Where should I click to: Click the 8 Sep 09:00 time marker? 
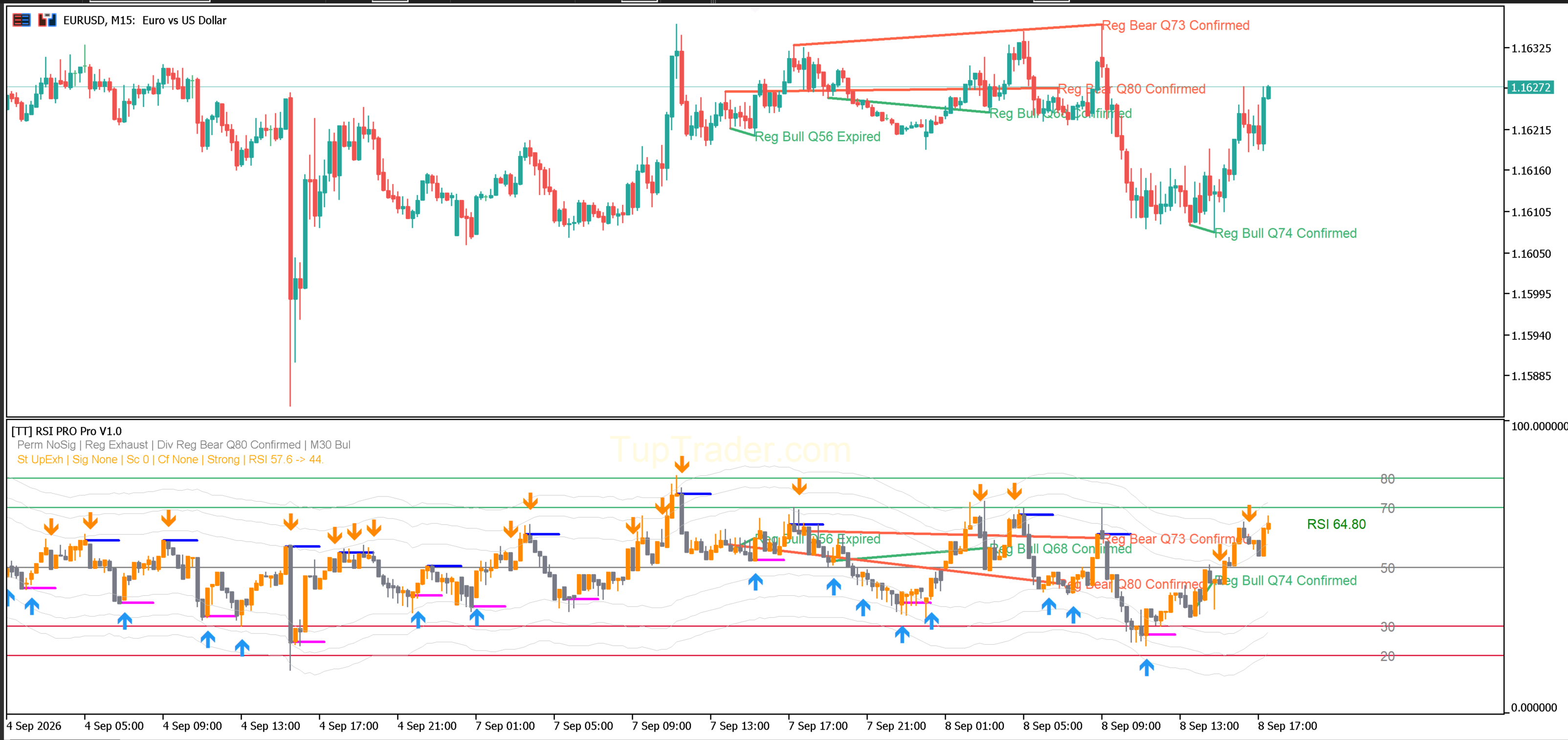1130,725
